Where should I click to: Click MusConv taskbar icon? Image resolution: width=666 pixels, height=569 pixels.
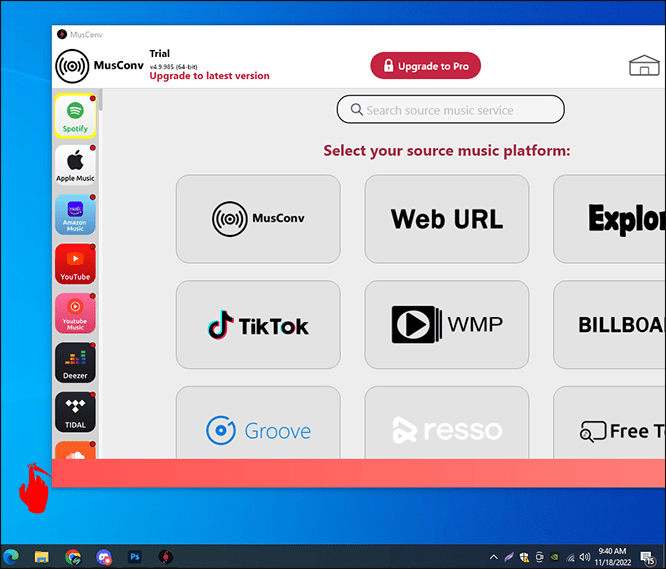click(166, 557)
